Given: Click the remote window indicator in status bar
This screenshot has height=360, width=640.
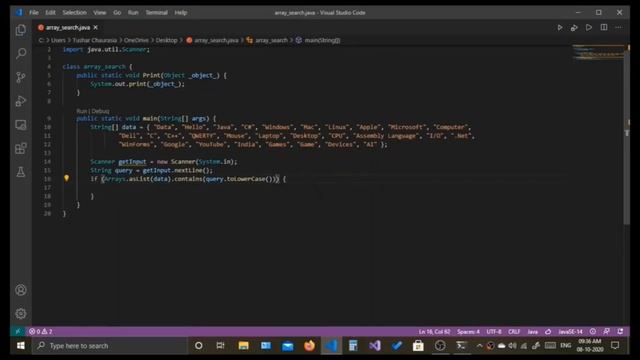Looking at the screenshot, I should pos(17,331).
